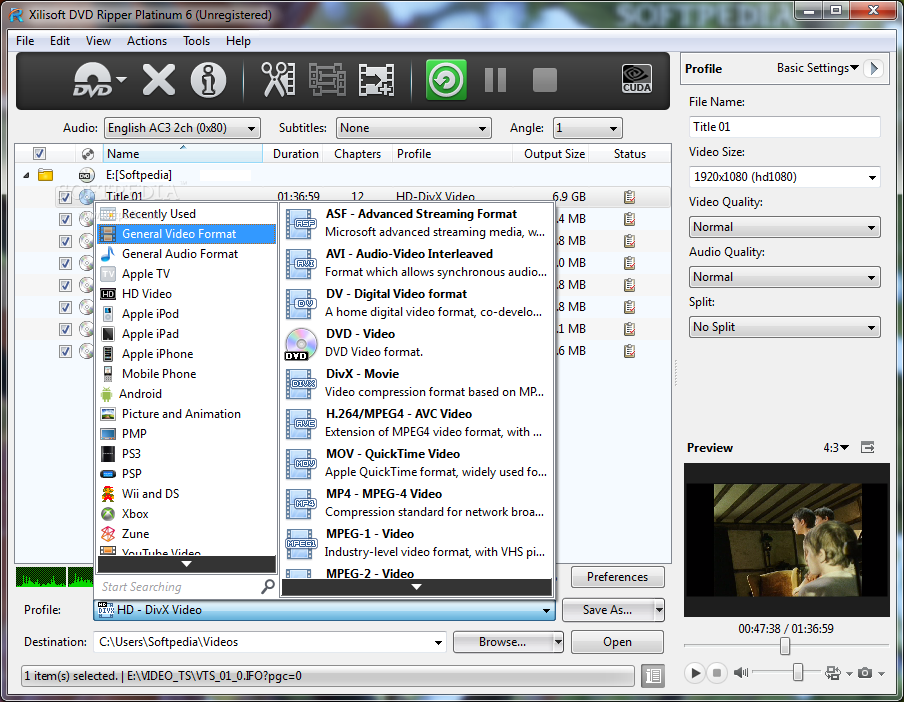Screen dimensions: 904x702
Task: Click the Browse... button
Action: pyautogui.click(x=502, y=642)
